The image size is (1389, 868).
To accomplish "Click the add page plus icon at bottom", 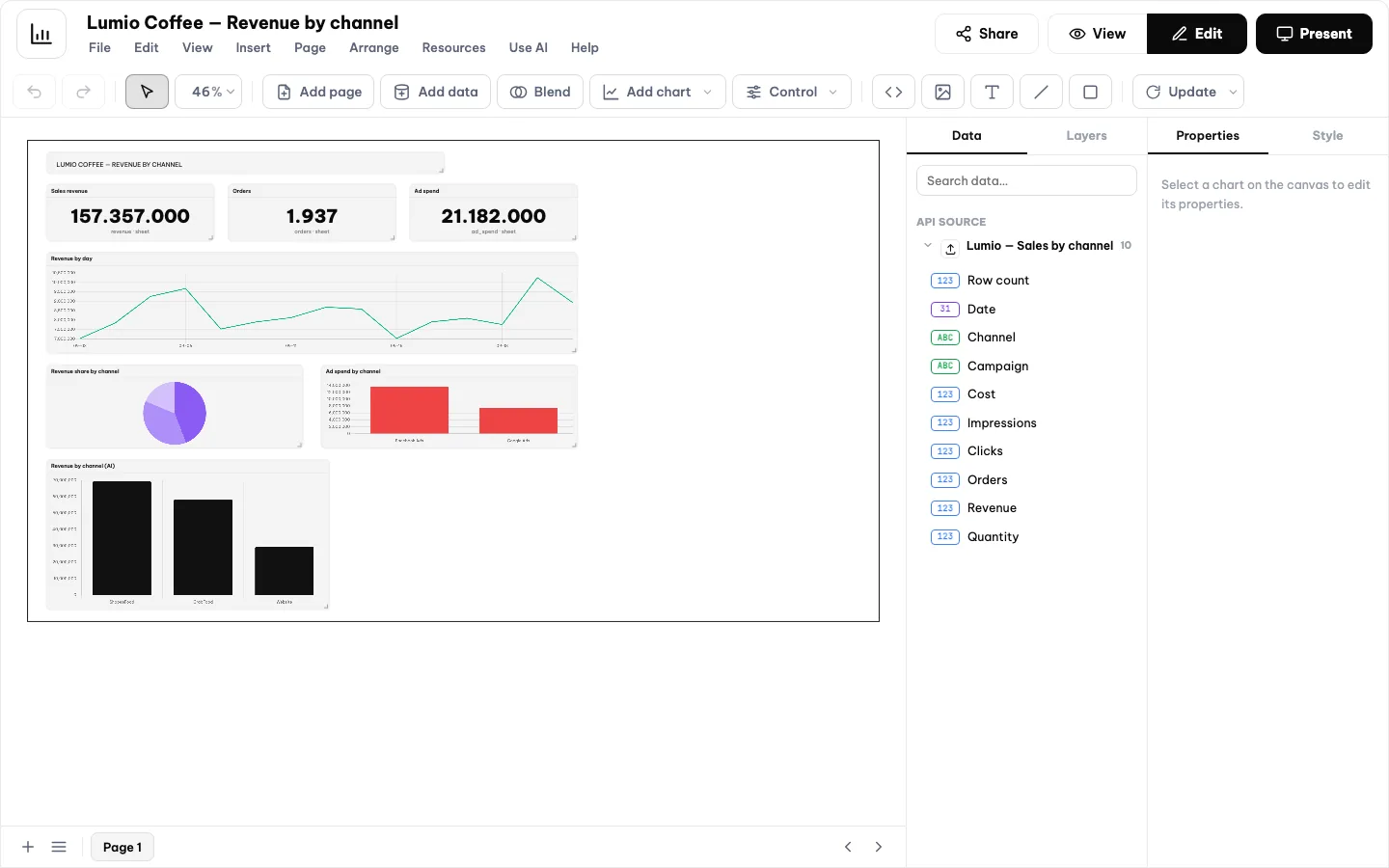I will coord(28,847).
